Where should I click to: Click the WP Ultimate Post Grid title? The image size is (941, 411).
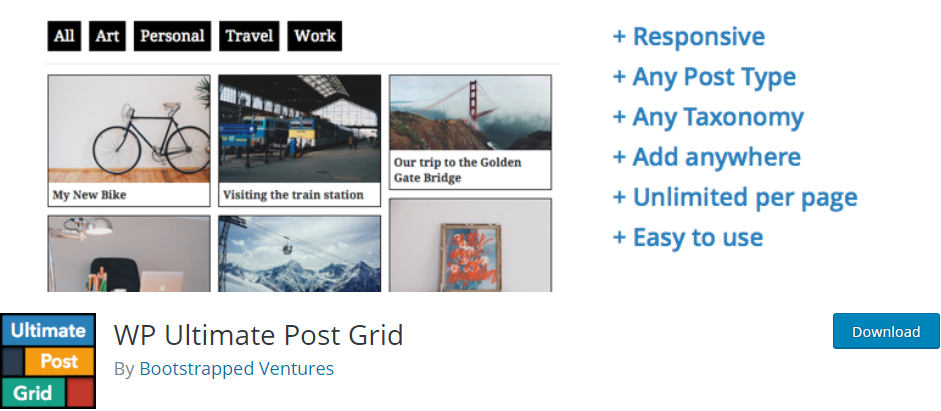coord(259,335)
